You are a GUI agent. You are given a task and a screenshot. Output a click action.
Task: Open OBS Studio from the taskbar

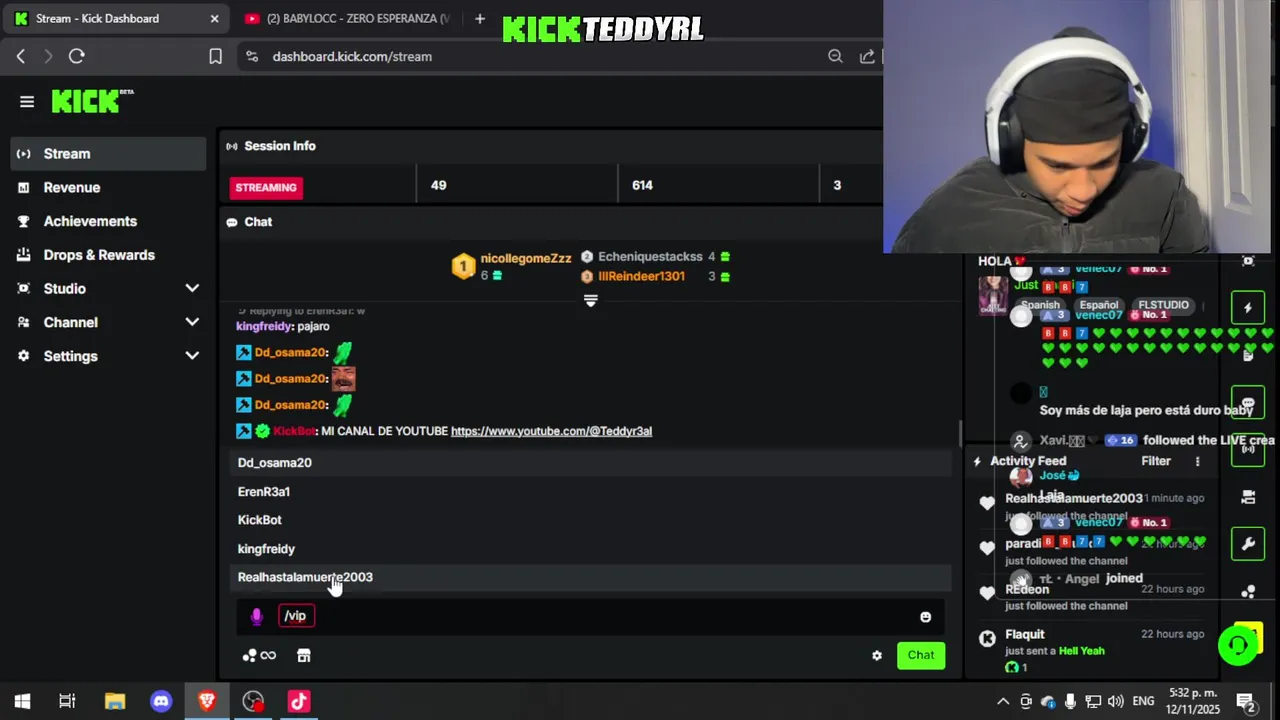pos(253,701)
